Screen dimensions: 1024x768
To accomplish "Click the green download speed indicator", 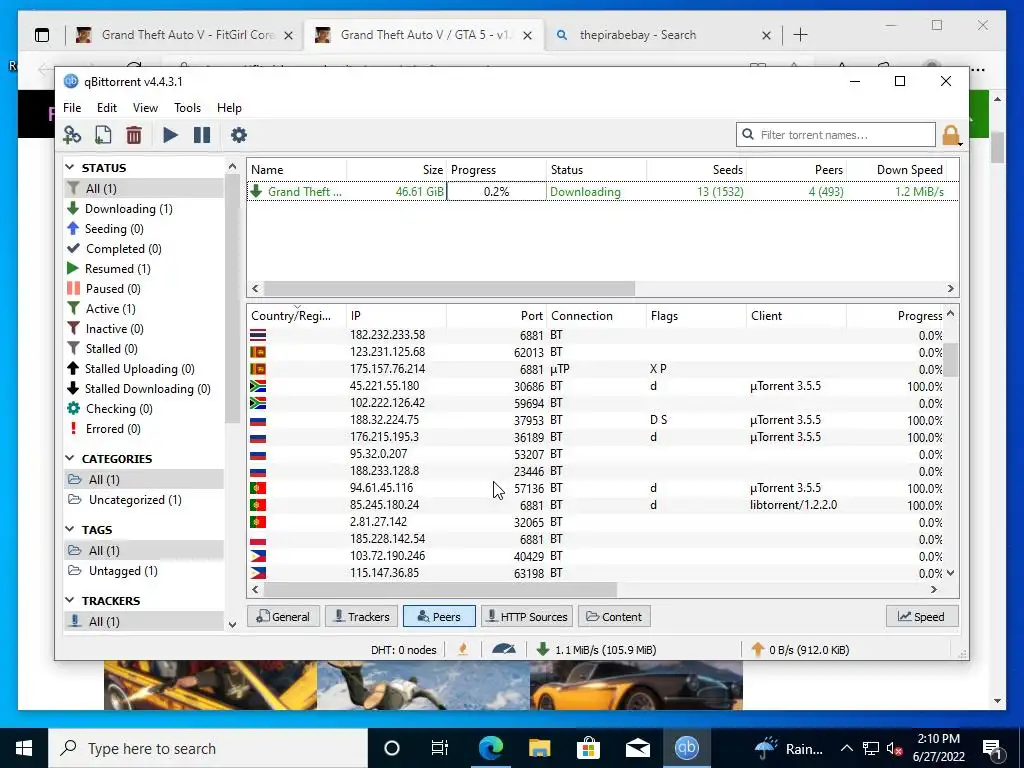I will click(596, 650).
